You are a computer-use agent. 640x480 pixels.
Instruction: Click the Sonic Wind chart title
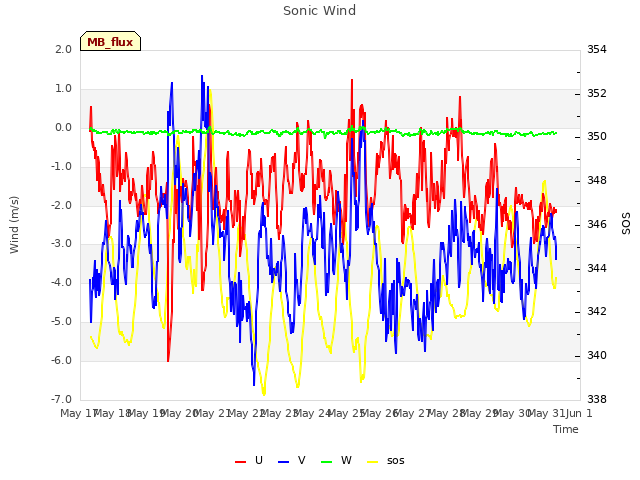pos(320,11)
